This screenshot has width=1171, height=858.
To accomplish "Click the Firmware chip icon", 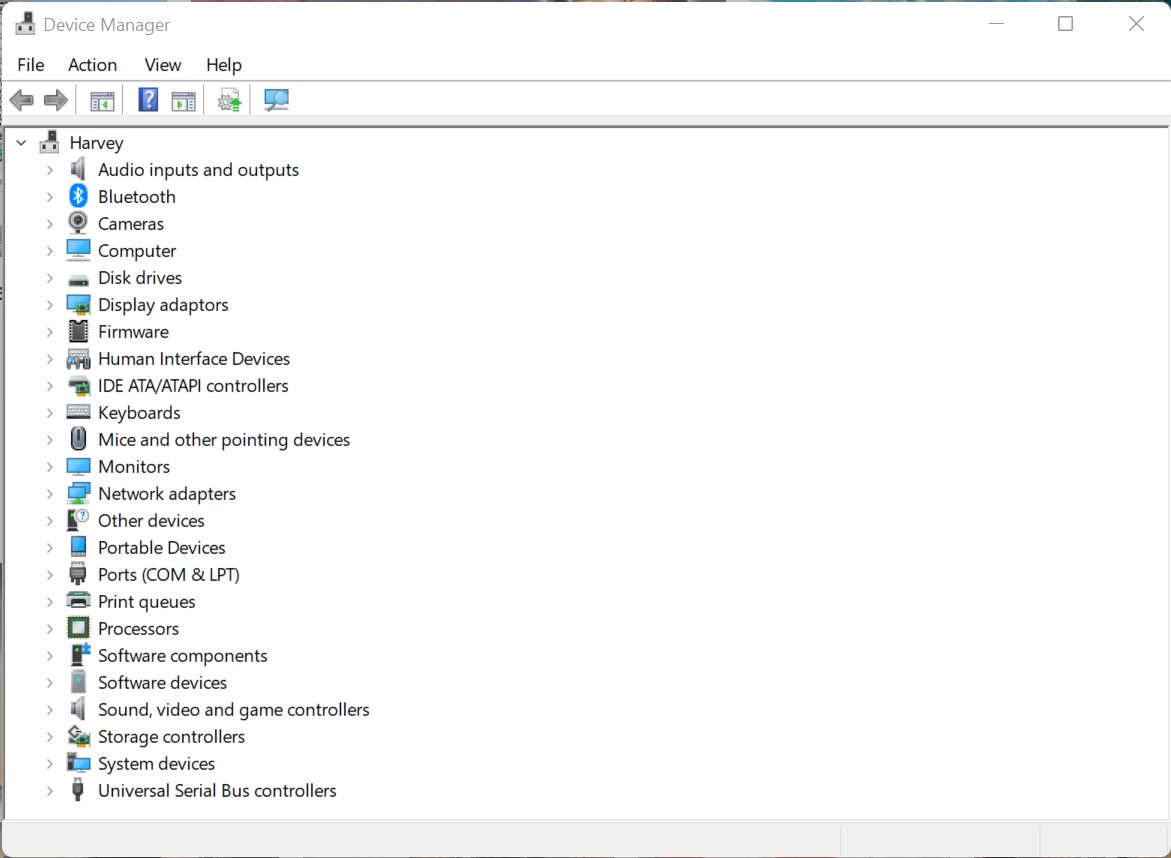I will [x=78, y=332].
